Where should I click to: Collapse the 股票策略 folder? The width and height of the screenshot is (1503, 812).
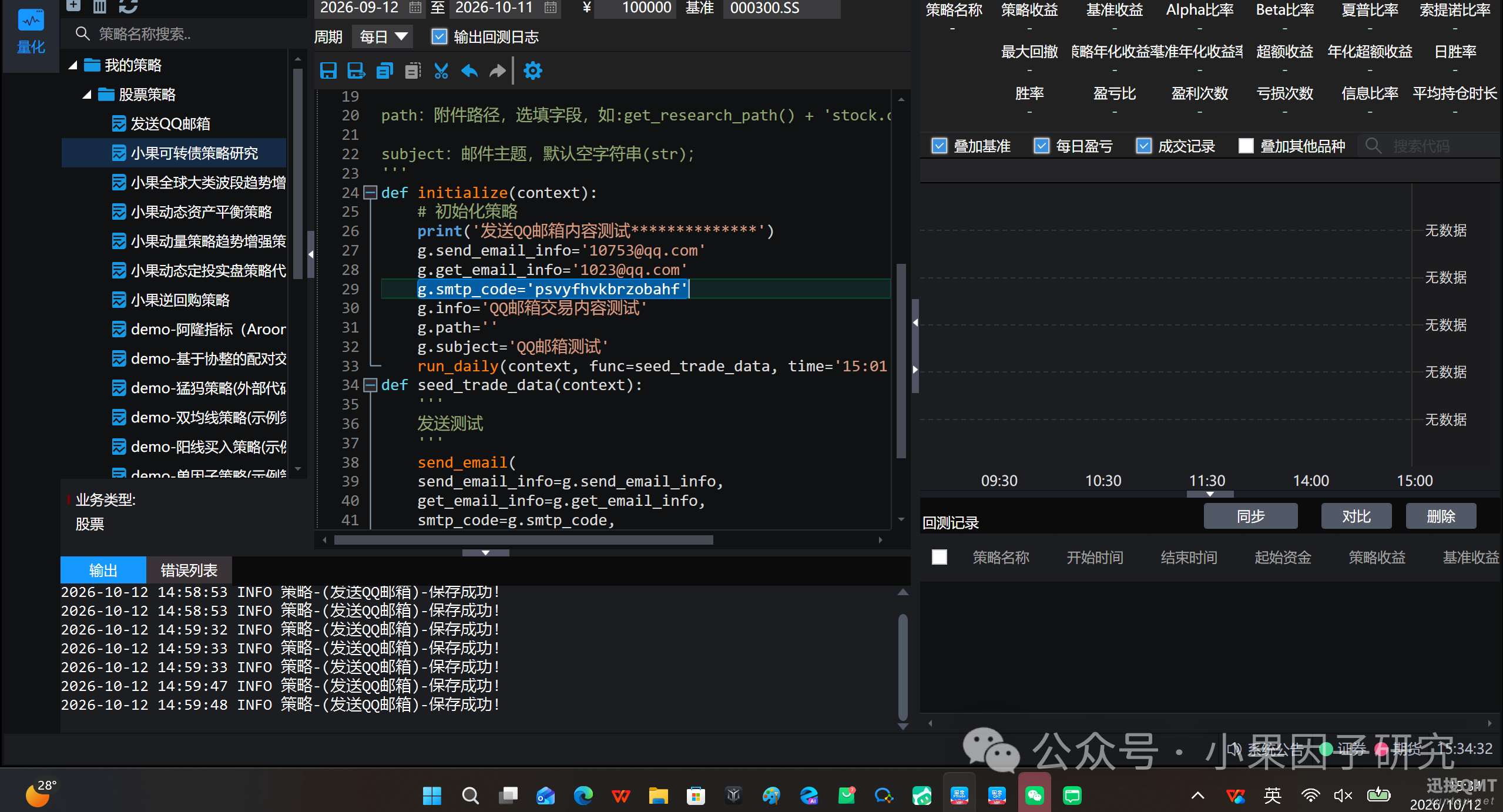87,95
